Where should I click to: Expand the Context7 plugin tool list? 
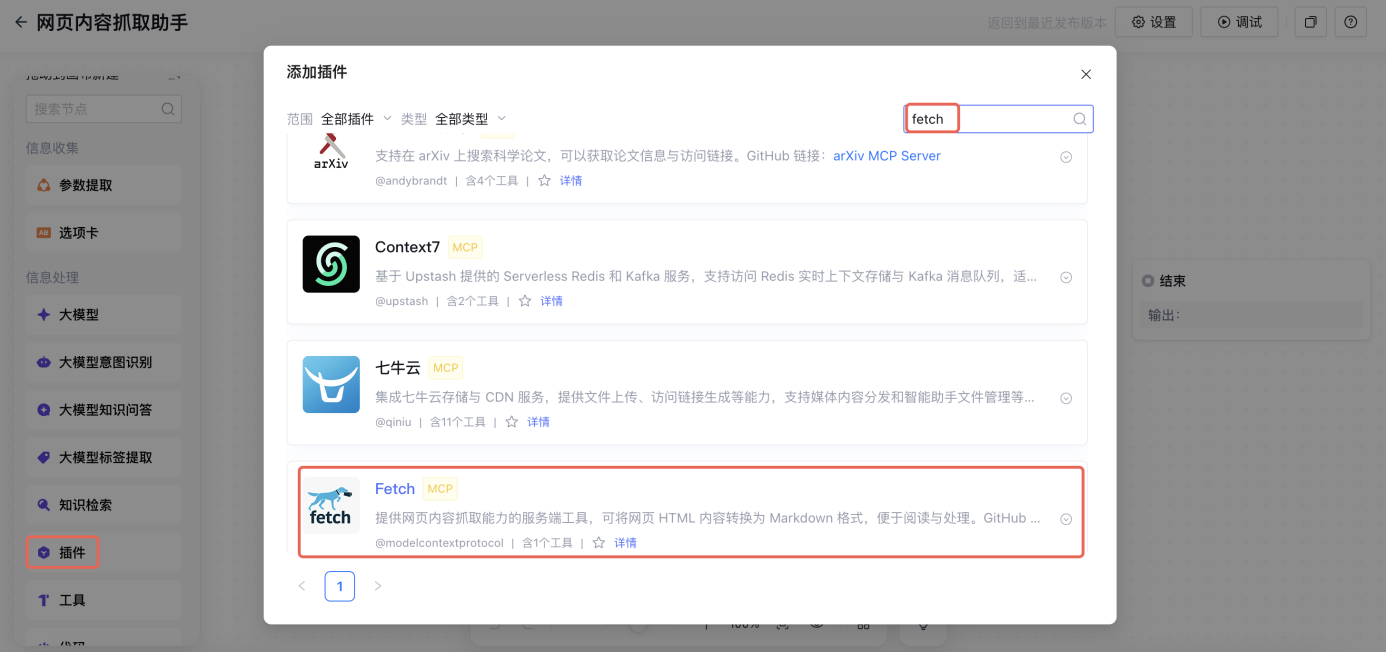pyautogui.click(x=1066, y=278)
